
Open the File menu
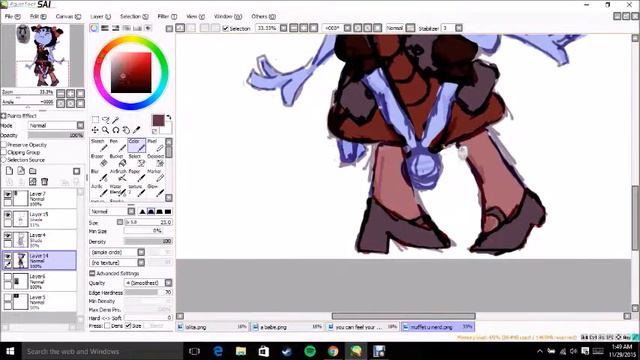click(x=12, y=16)
